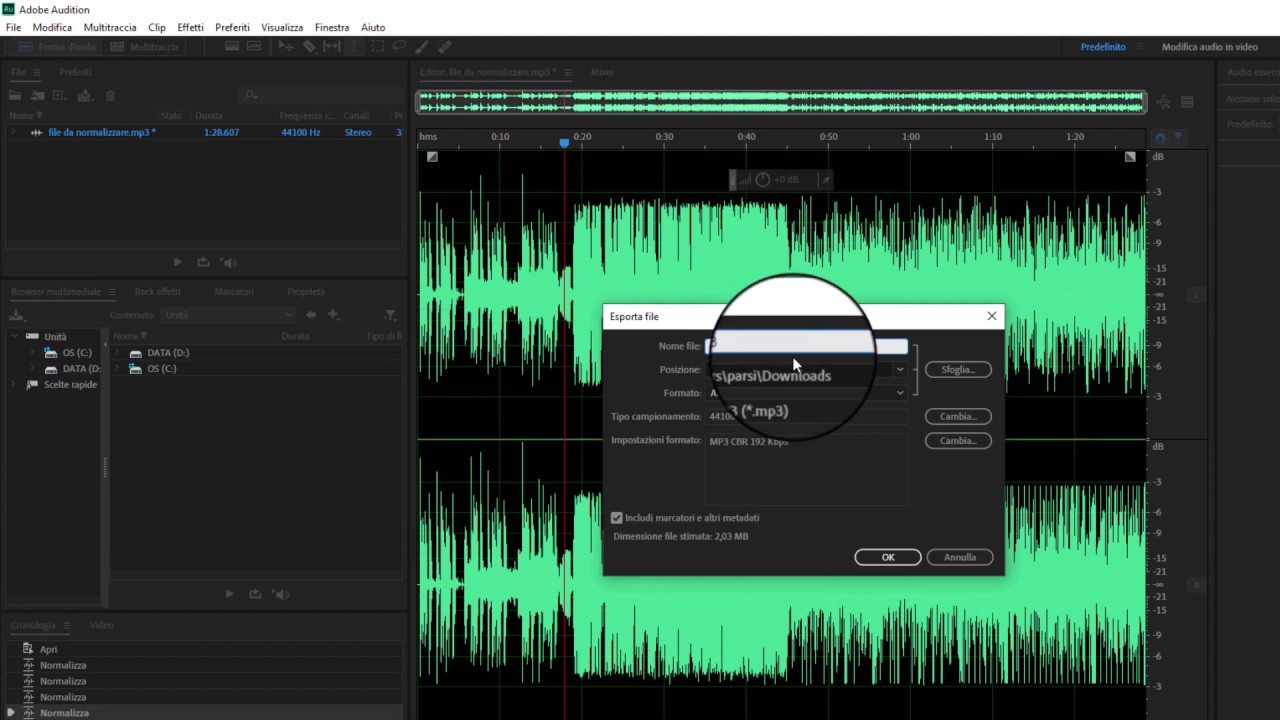Select Apri entry in Cronologia panel

click(x=48, y=650)
